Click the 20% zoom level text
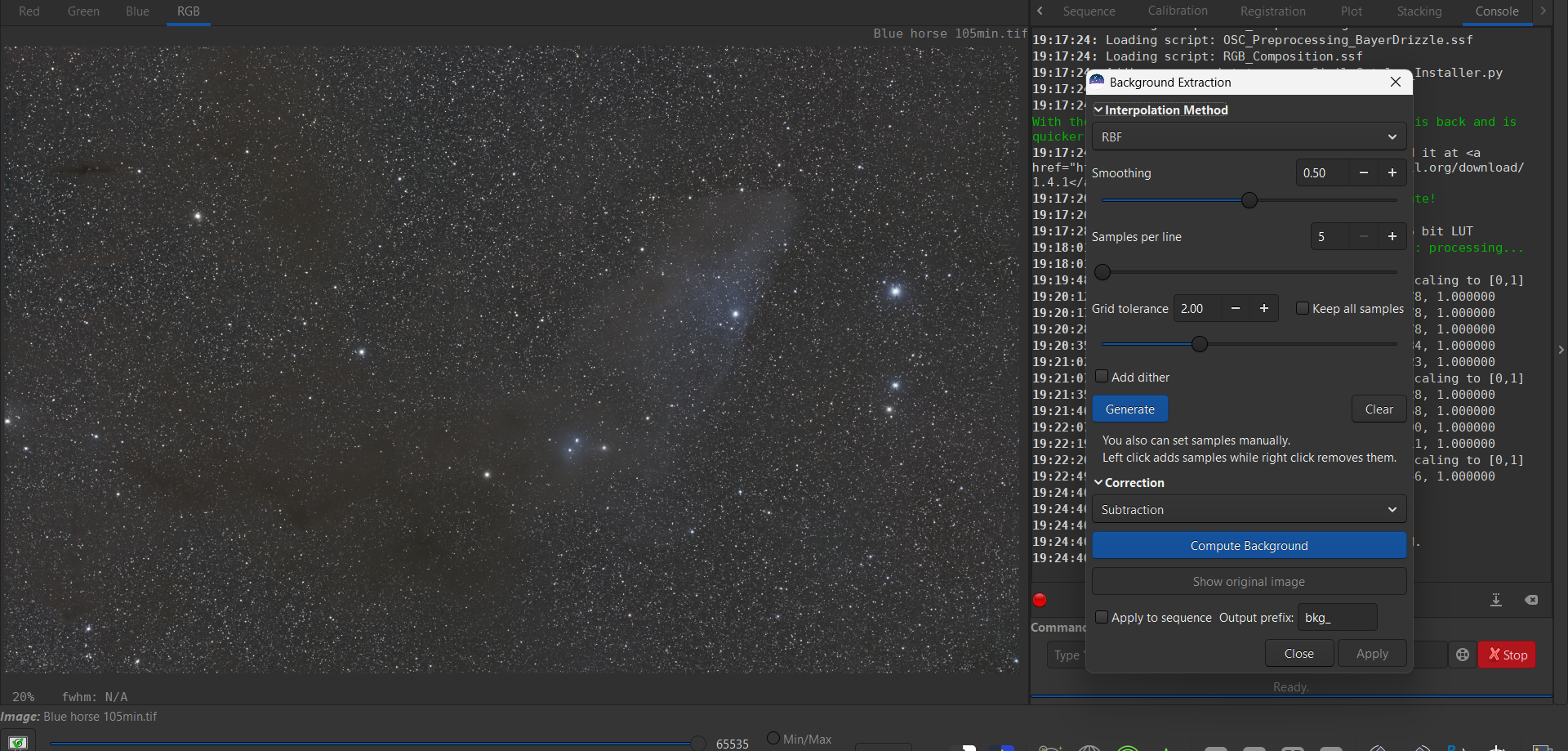Viewport: 1568px width, 751px height. (24, 696)
